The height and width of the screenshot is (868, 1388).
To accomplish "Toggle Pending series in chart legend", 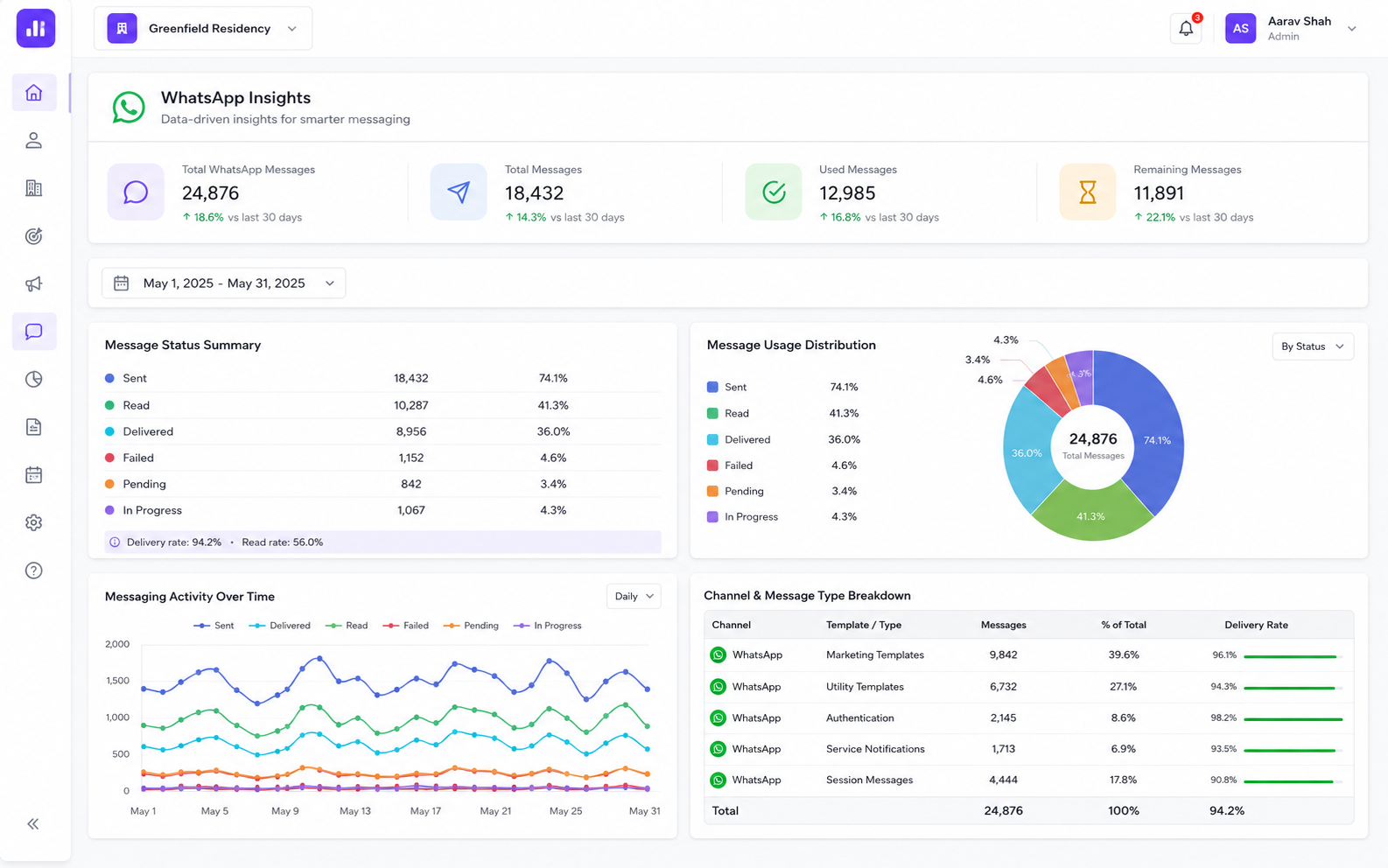I will coord(471,626).
